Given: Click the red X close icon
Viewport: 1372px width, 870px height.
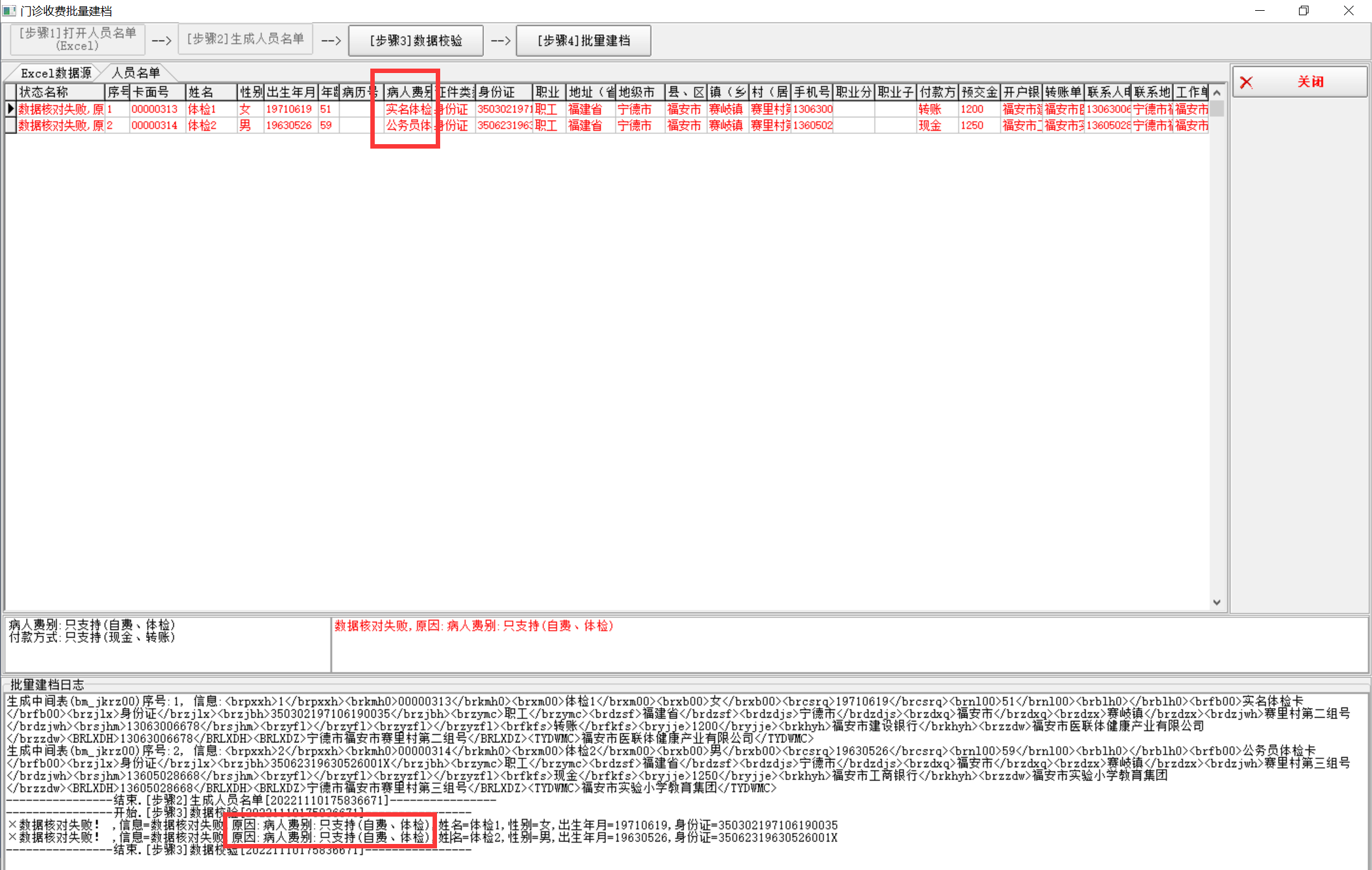Looking at the screenshot, I should [1246, 82].
